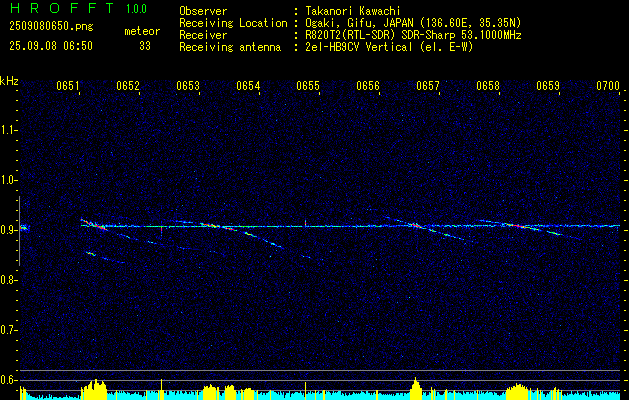Click the Receiving antenna label
This screenshot has width=629, height=400.
pyautogui.click(x=230, y=47)
